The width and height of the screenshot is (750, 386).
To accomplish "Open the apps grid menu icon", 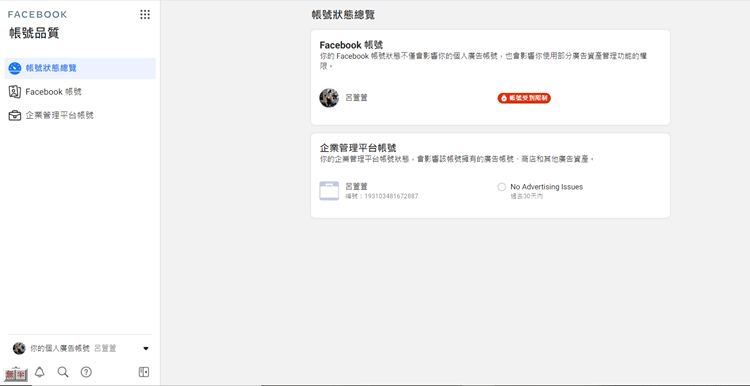I will [x=144, y=14].
